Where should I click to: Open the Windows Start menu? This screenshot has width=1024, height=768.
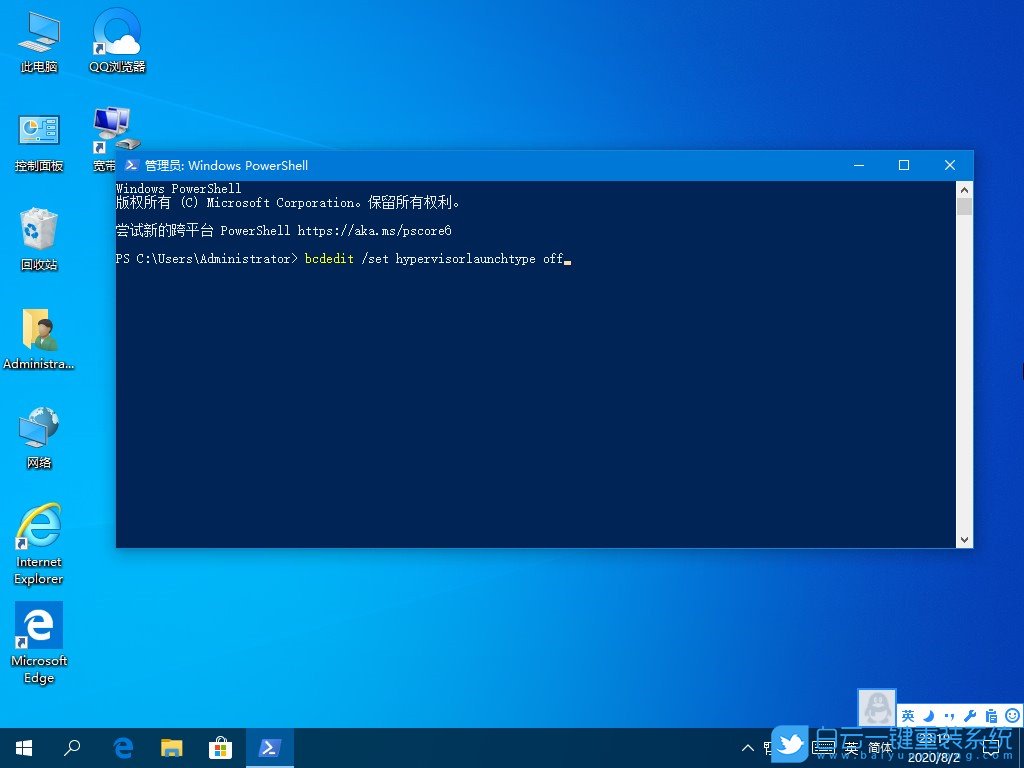click(23, 747)
